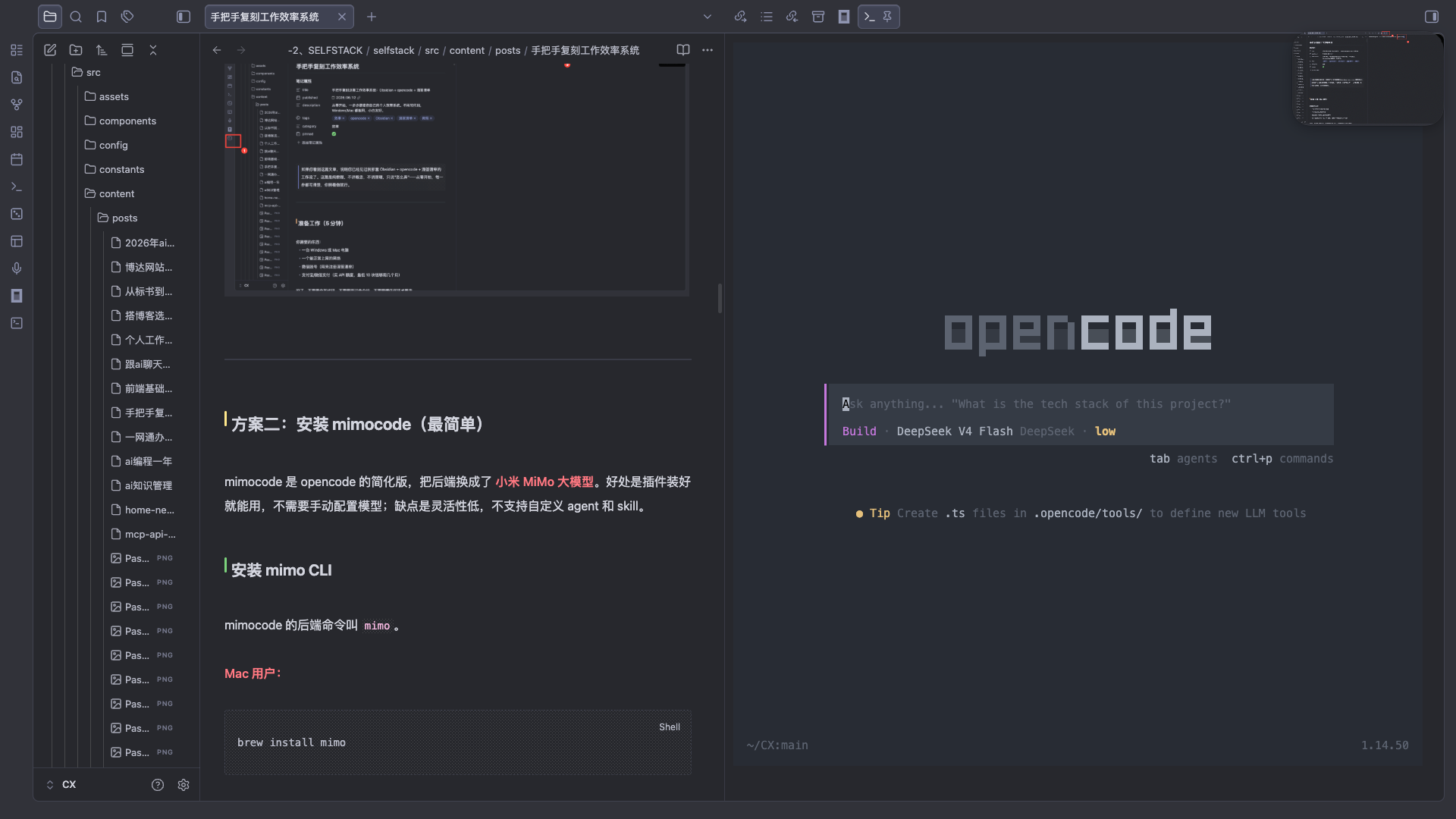Collapse all folders in file explorer
The width and height of the screenshot is (1456, 819).
coord(153,50)
